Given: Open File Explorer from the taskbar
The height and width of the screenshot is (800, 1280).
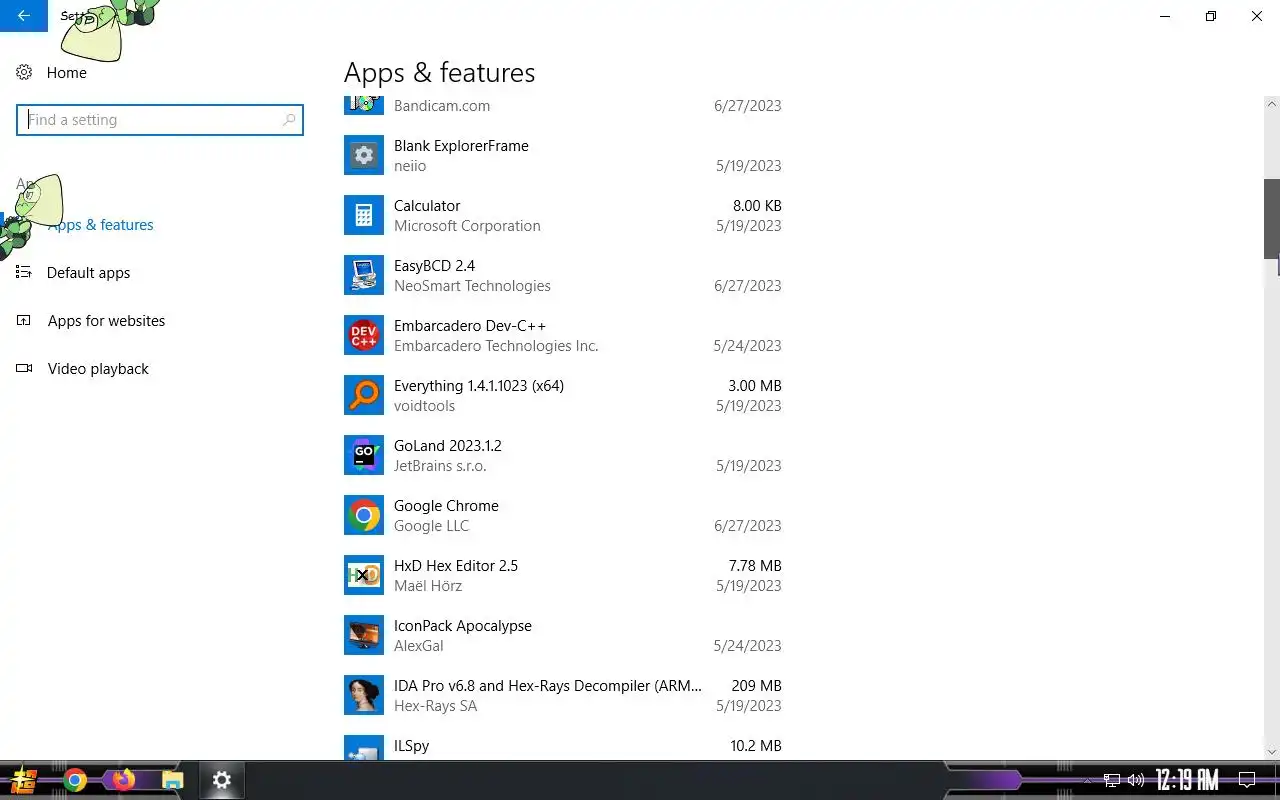Looking at the screenshot, I should coord(173,780).
